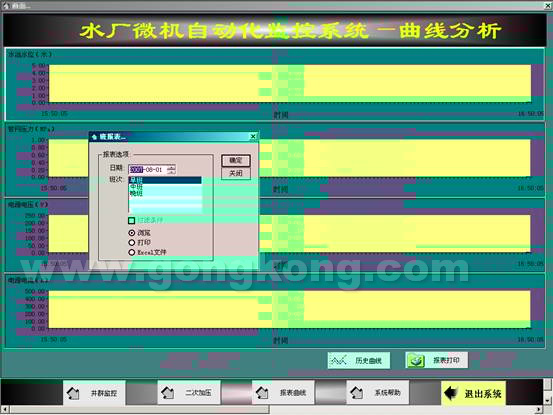Select 晚班 in the shift list
The width and height of the screenshot is (553, 415).
[165, 193]
